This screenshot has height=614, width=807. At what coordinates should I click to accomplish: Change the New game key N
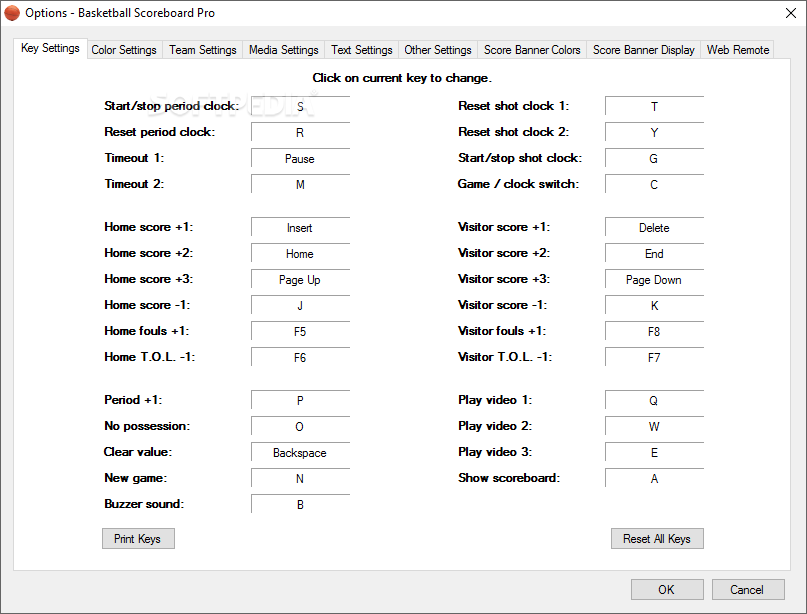point(301,478)
